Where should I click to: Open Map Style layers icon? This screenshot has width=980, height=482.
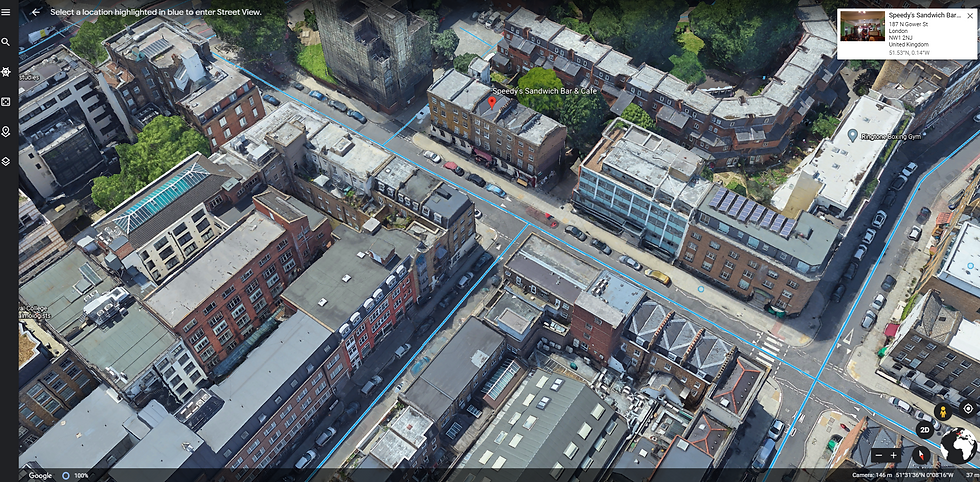(x=6, y=161)
